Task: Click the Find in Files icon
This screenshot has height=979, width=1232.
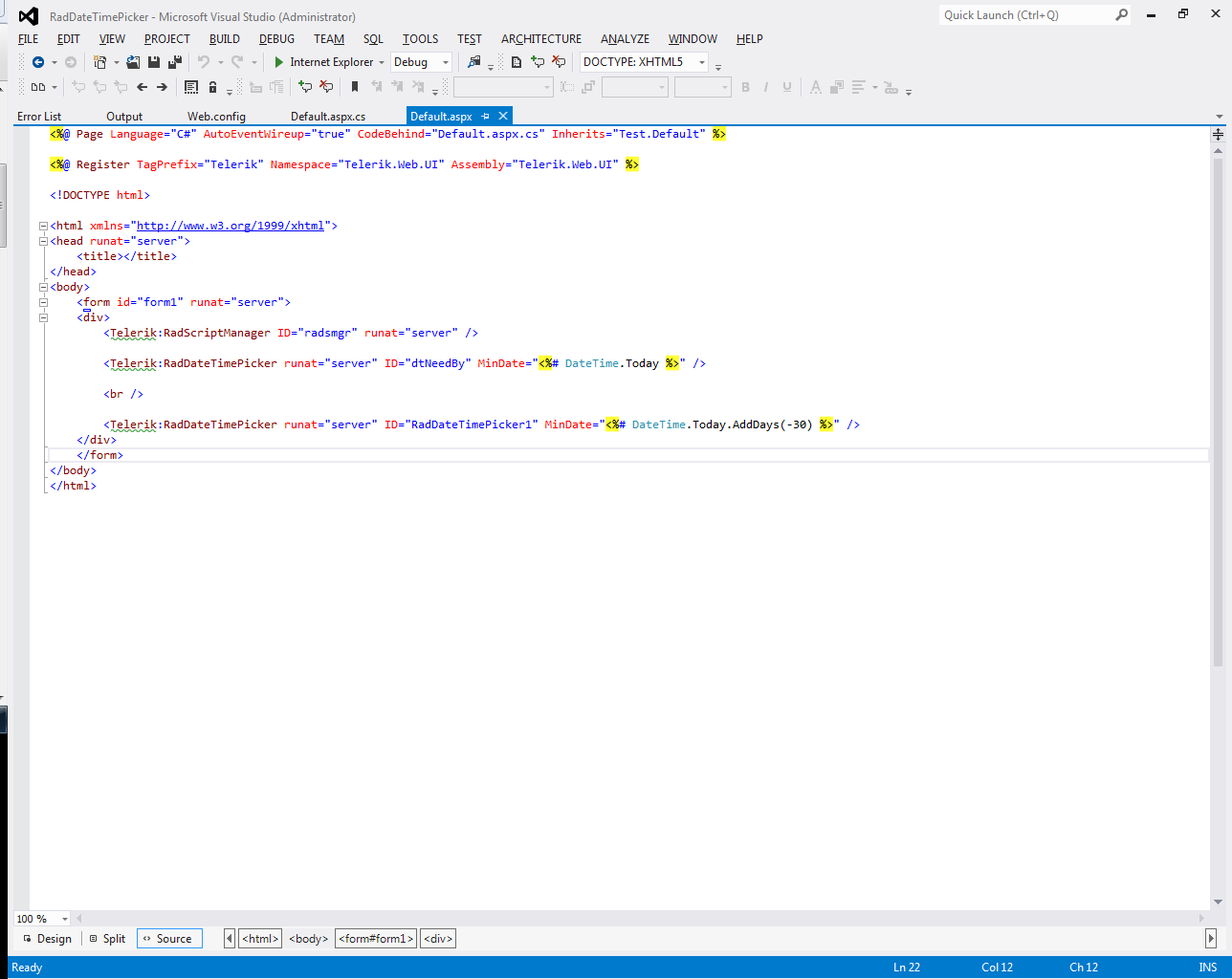Action: [x=474, y=62]
